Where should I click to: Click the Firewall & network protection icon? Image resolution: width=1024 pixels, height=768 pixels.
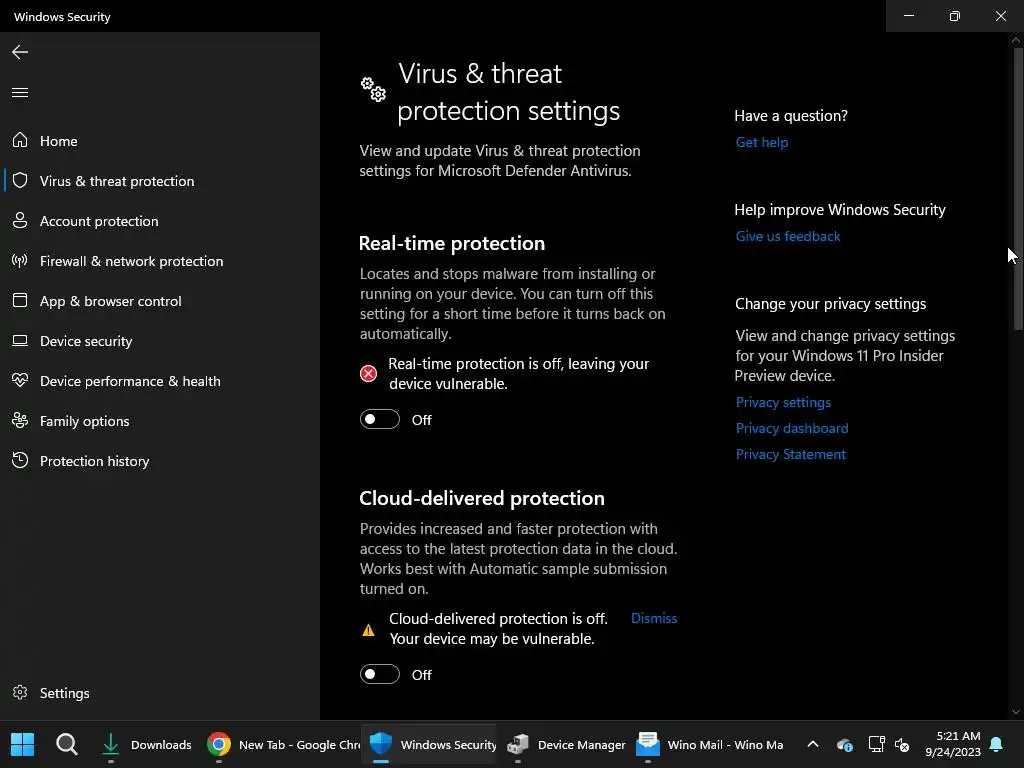click(x=20, y=261)
